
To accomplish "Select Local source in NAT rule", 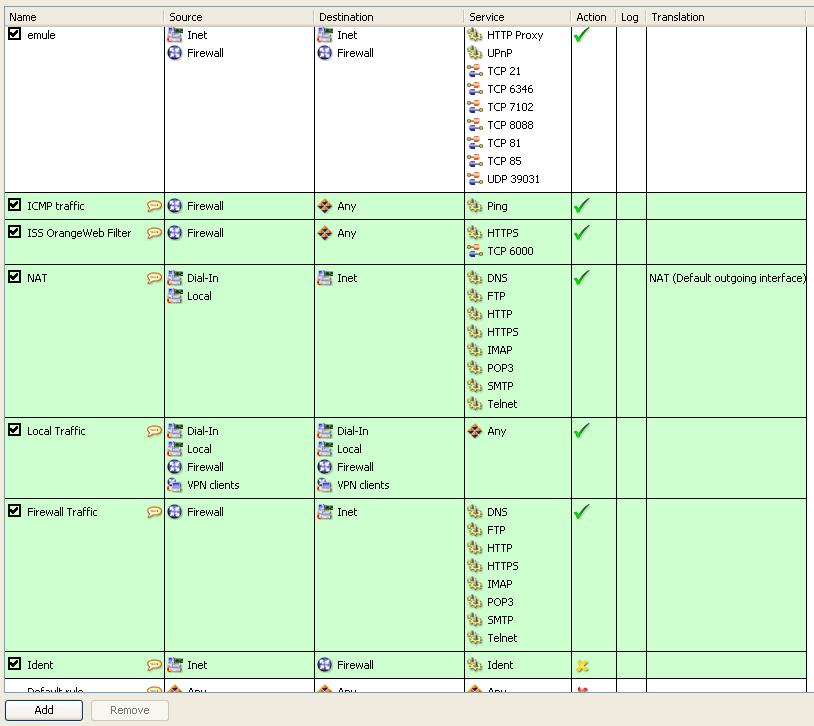I will tap(199, 296).
